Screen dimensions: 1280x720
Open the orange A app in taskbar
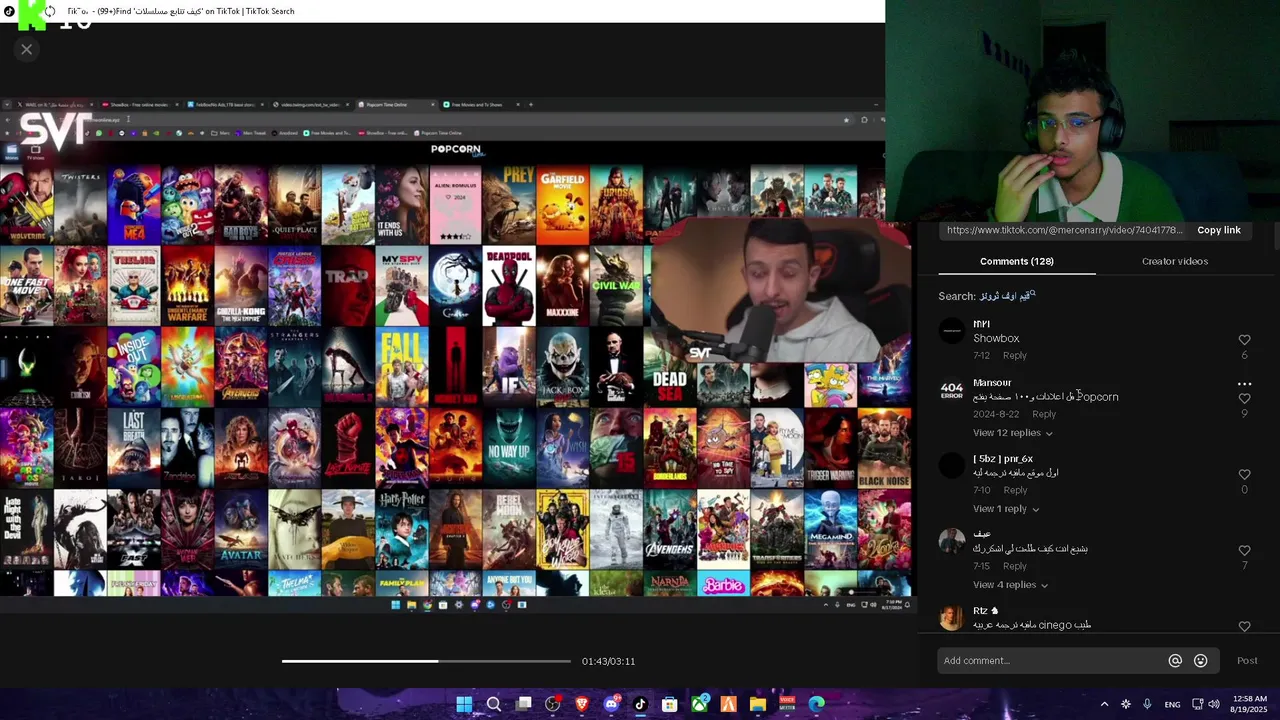(x=729, y=704)
